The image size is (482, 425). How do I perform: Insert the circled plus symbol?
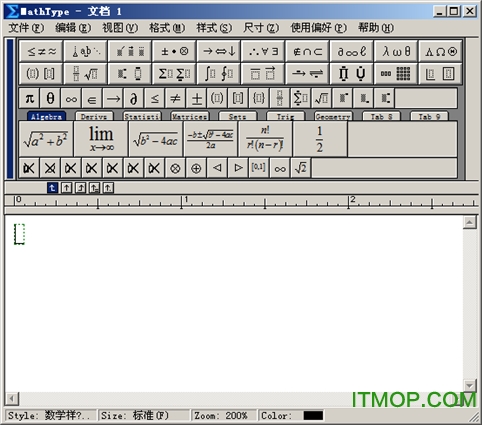[196, 168]
